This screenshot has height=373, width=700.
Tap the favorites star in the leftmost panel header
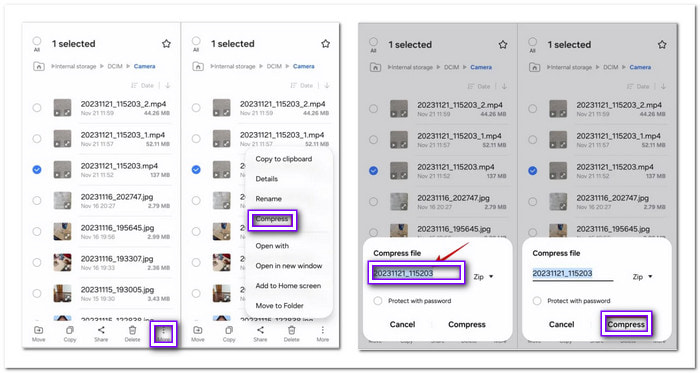coord(167,44)
